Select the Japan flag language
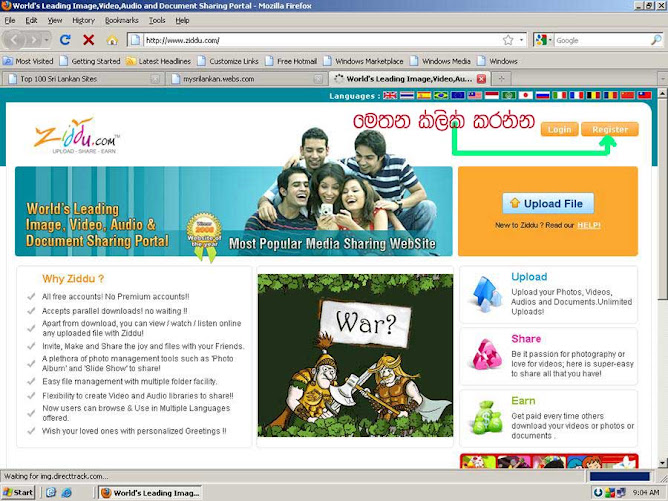 pyautogui.click(x=526, y=95)
